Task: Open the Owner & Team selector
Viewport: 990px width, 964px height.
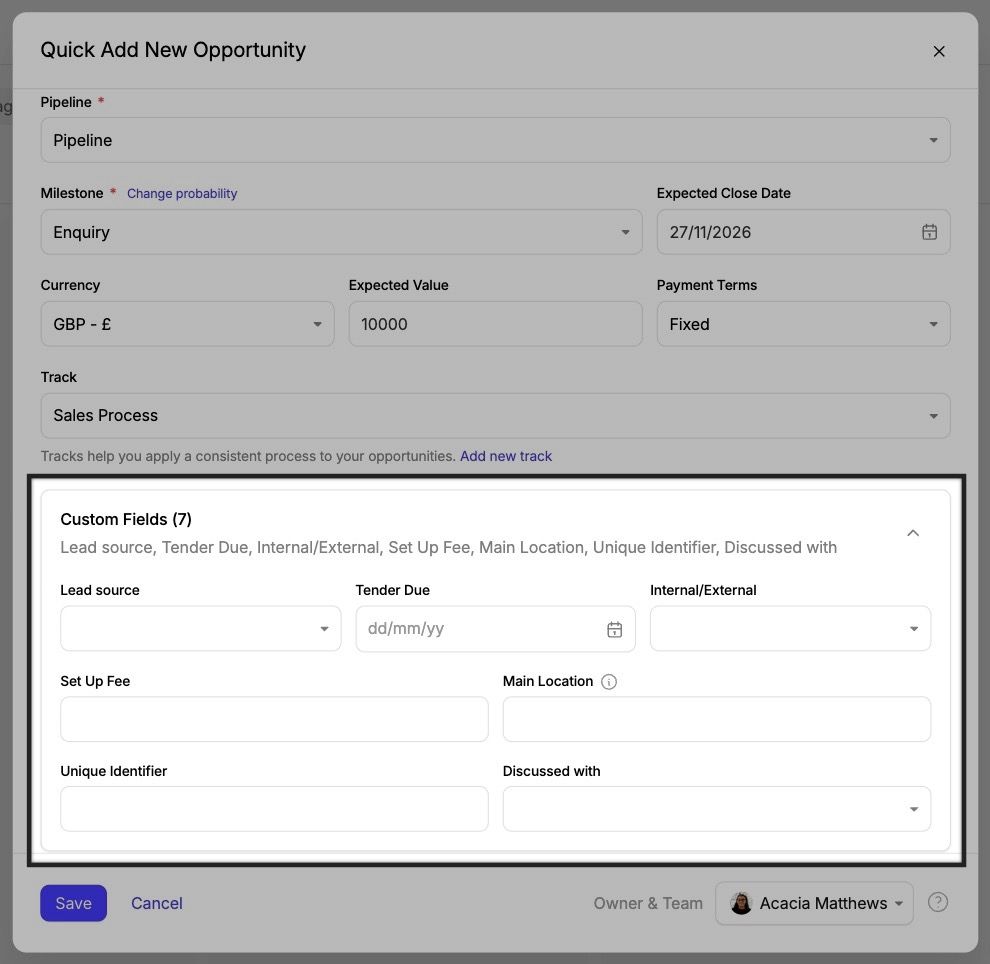Action: [x=814, y=903]
